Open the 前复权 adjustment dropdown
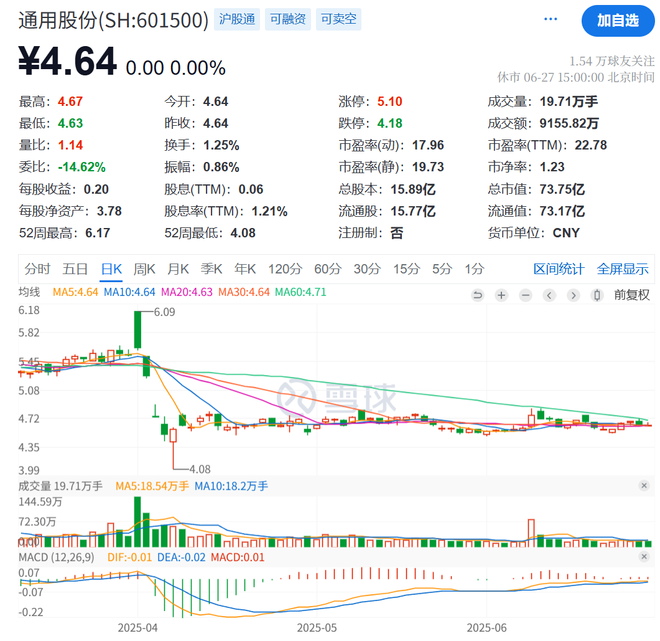Image resolution: width=660 pixels, height=641 pixels. [632, 295]
